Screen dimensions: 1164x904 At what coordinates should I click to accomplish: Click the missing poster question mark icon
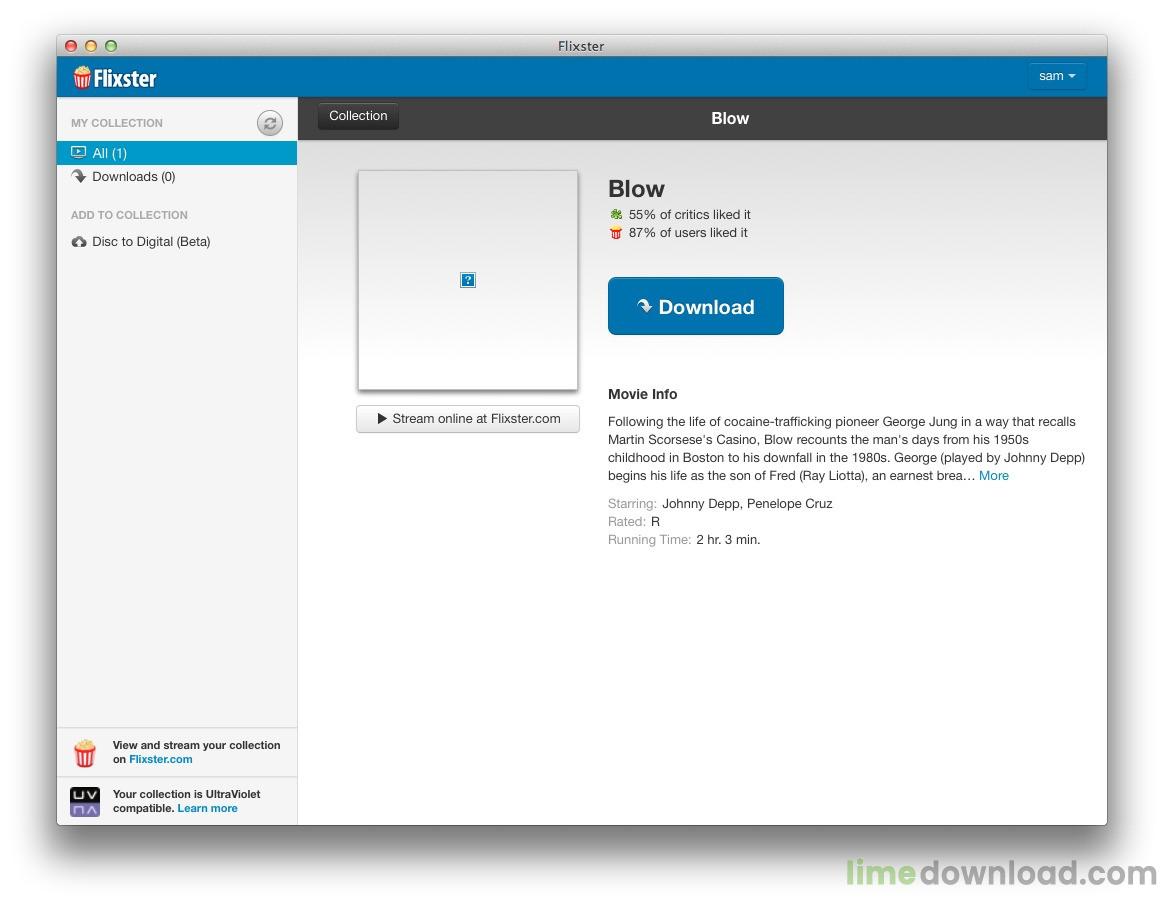(x=468, y=280)
